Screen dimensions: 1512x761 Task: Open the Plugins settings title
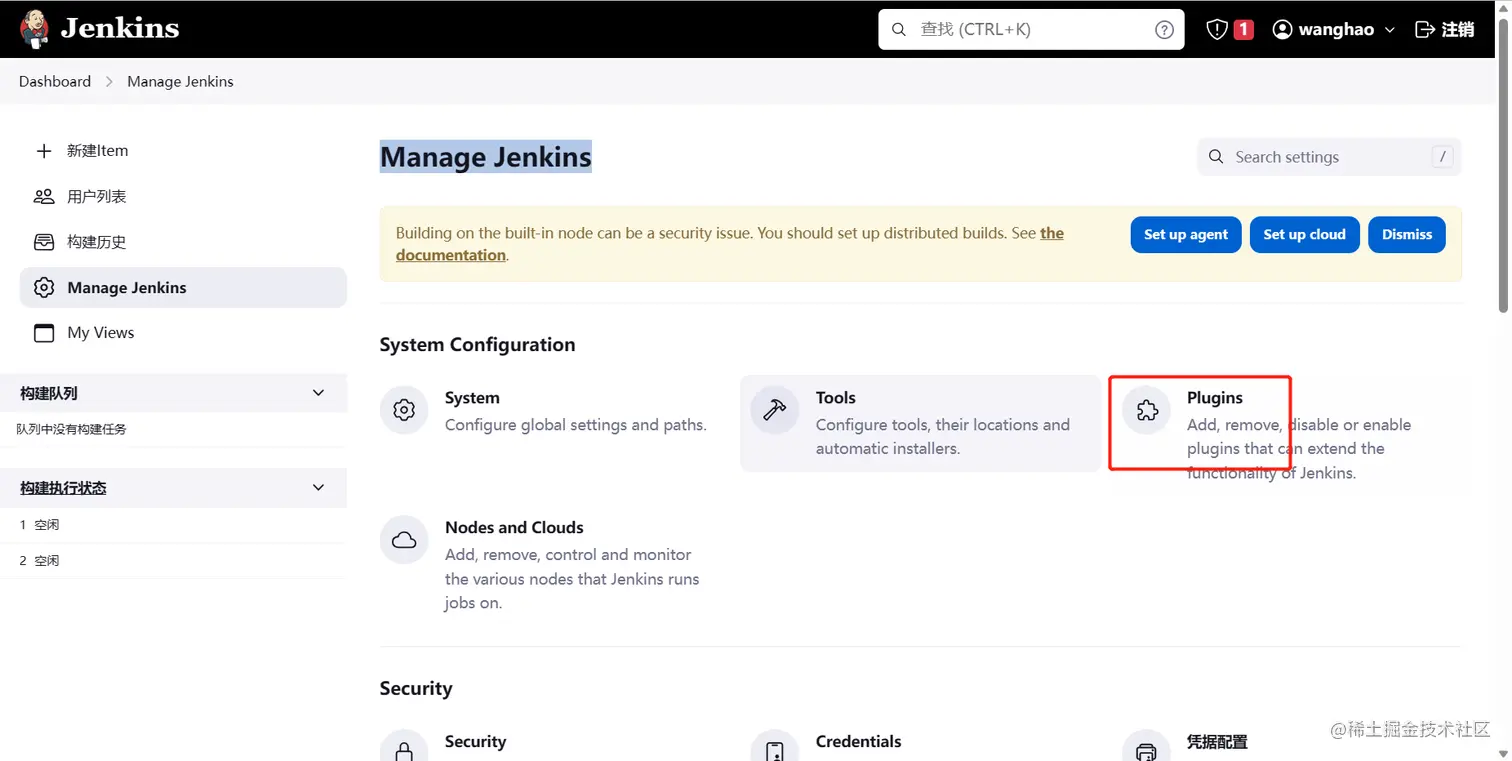pyautogui.click(x=1215, y=398)
